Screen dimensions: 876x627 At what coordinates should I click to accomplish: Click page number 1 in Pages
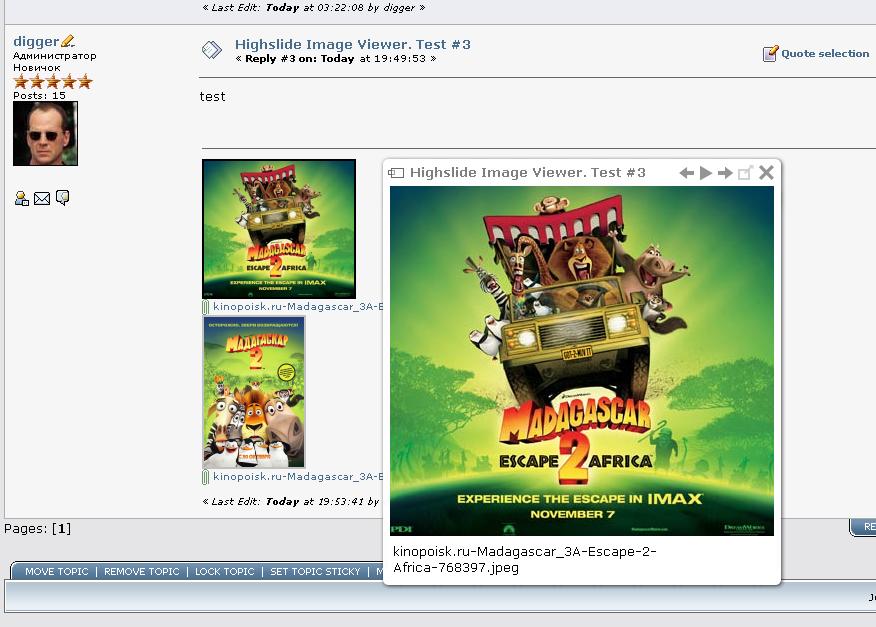point(61,529)
